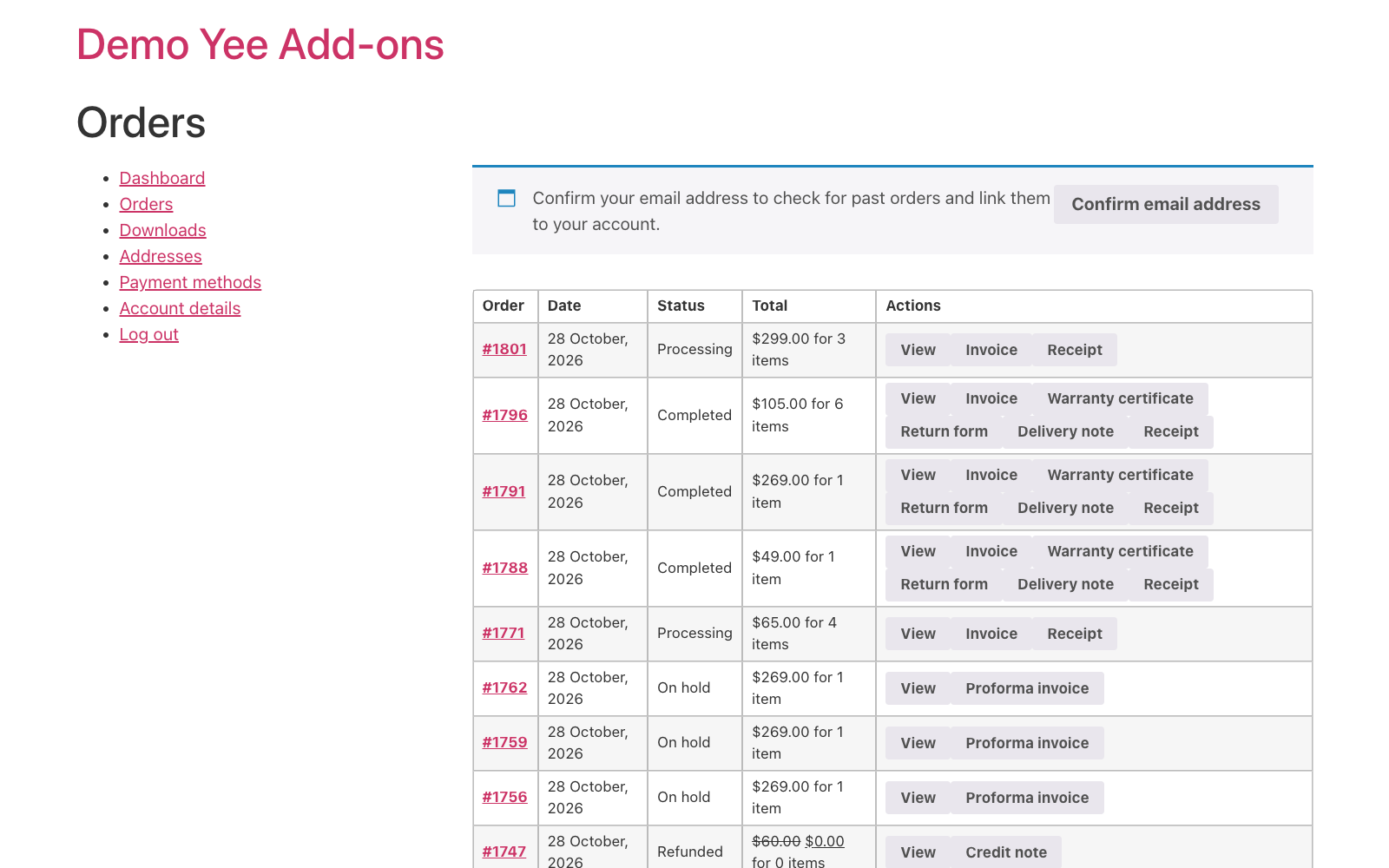
Task: Get Receipt for order #1796
Action: tap(1171, 431)
